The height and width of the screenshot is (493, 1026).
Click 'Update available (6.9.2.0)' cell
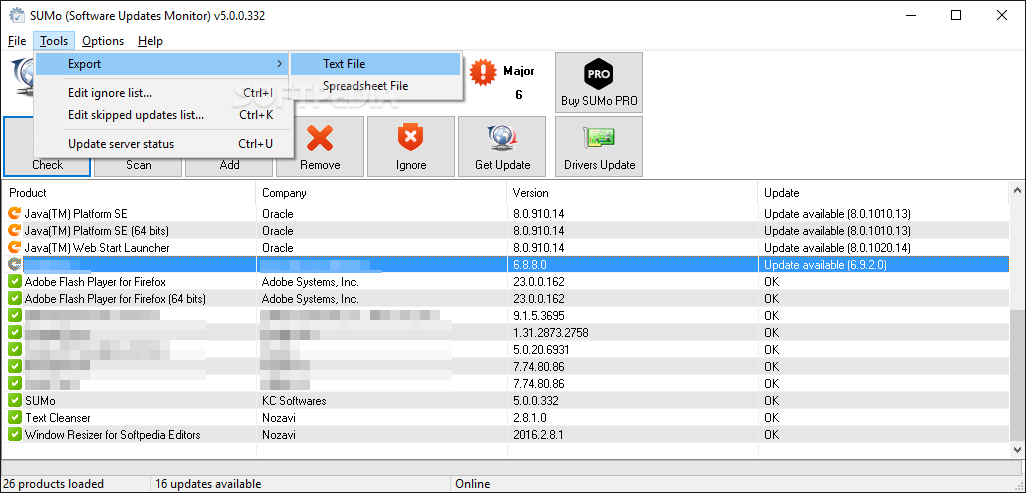tap(825, 265)
